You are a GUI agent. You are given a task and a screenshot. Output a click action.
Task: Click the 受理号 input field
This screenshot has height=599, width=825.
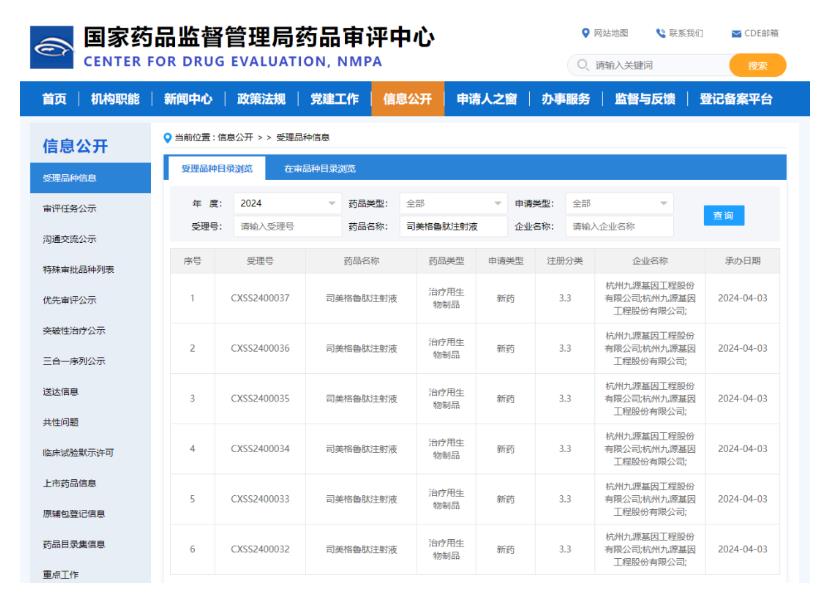point(286,226)
